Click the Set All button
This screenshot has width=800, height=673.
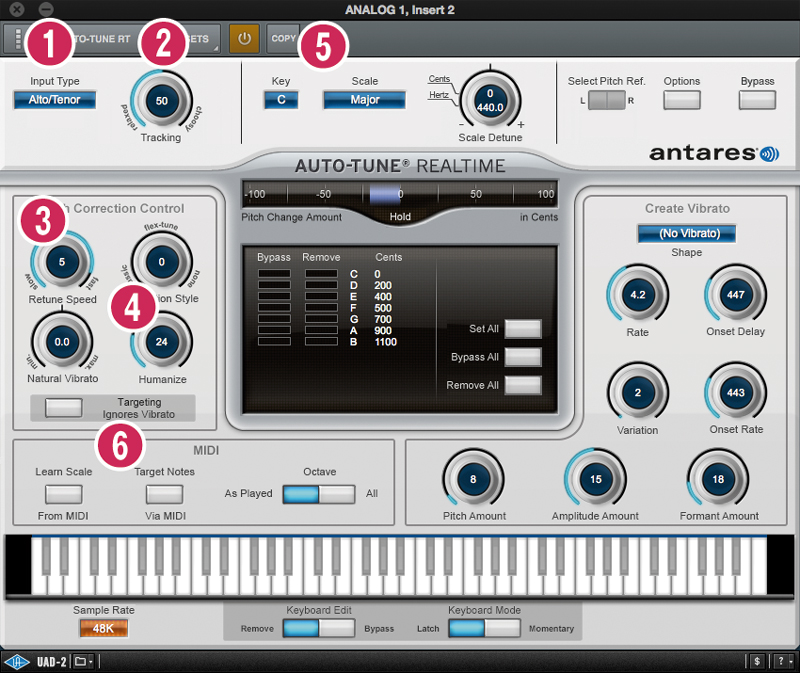523,329
